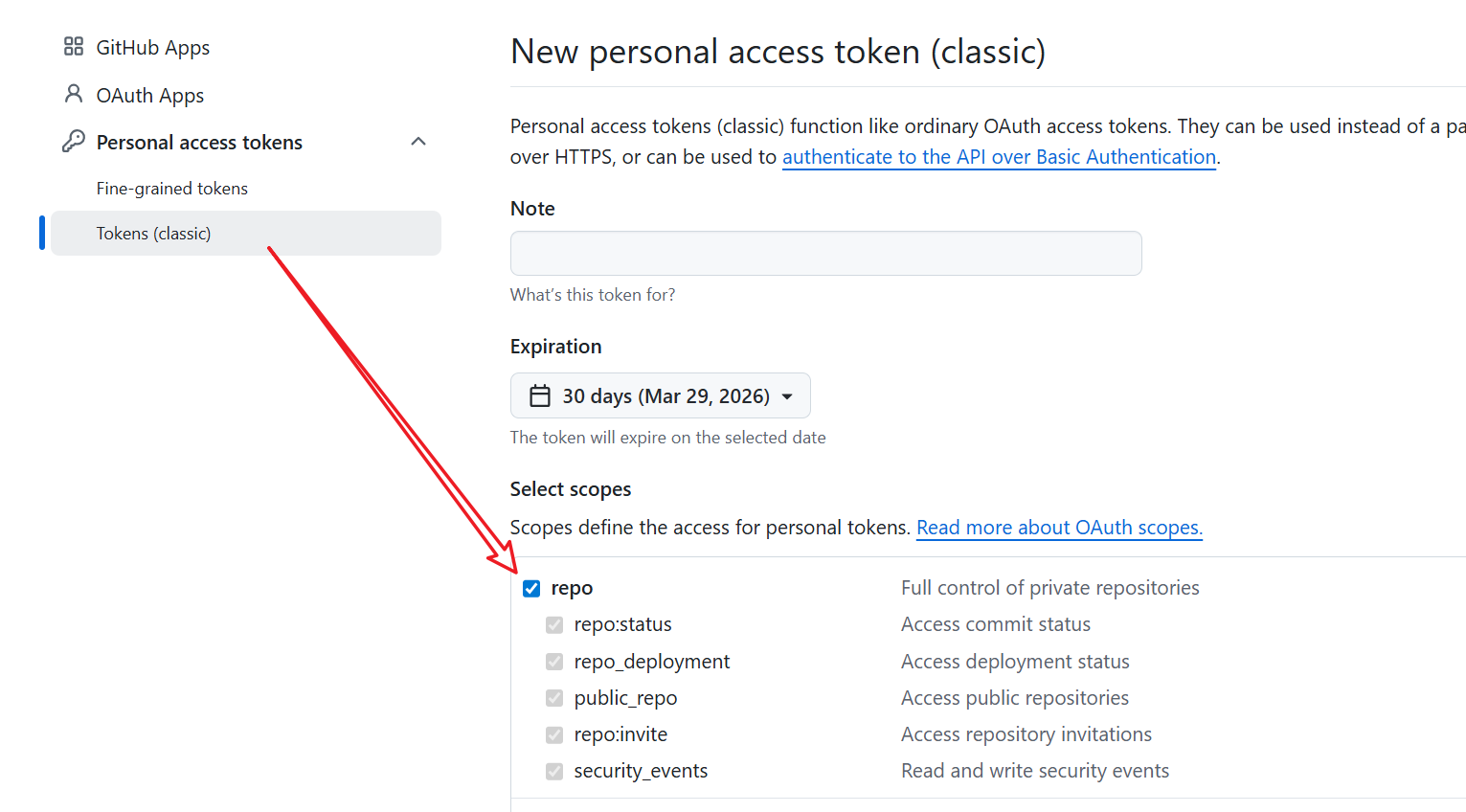Check the public_repo scope
This screenshot has width=1466, height=812.
[x=554, y=697]
